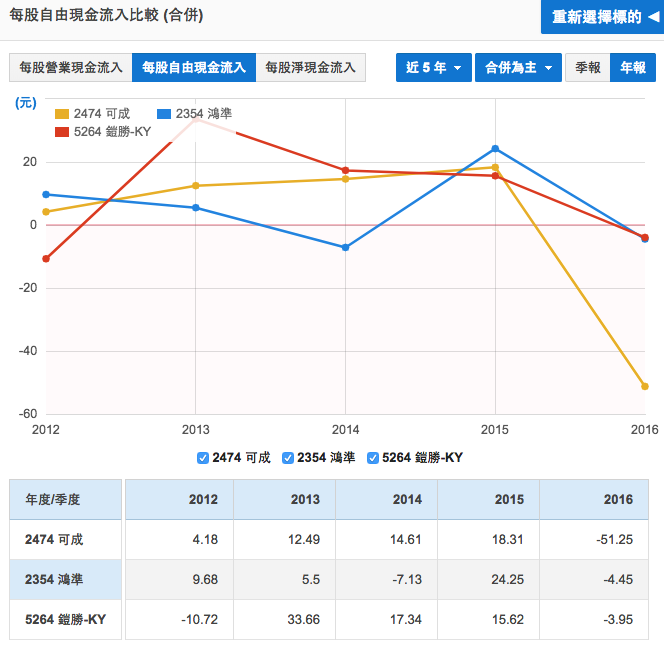
Task: Expand the 近 5 年 dropdown
Action: tap(432, 68)
